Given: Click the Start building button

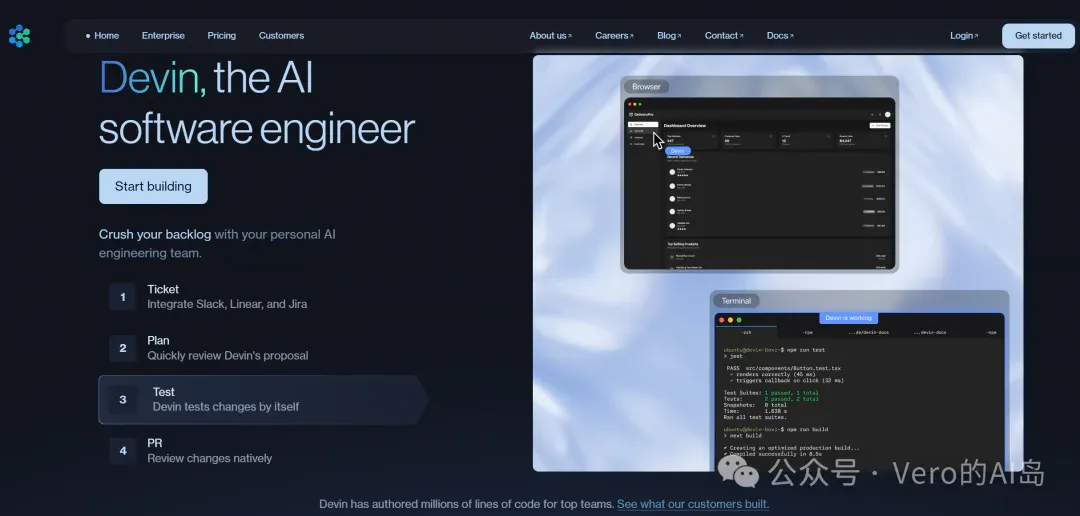Looking at the screenshot, I should pyautogui.click(x=153, y=186).
